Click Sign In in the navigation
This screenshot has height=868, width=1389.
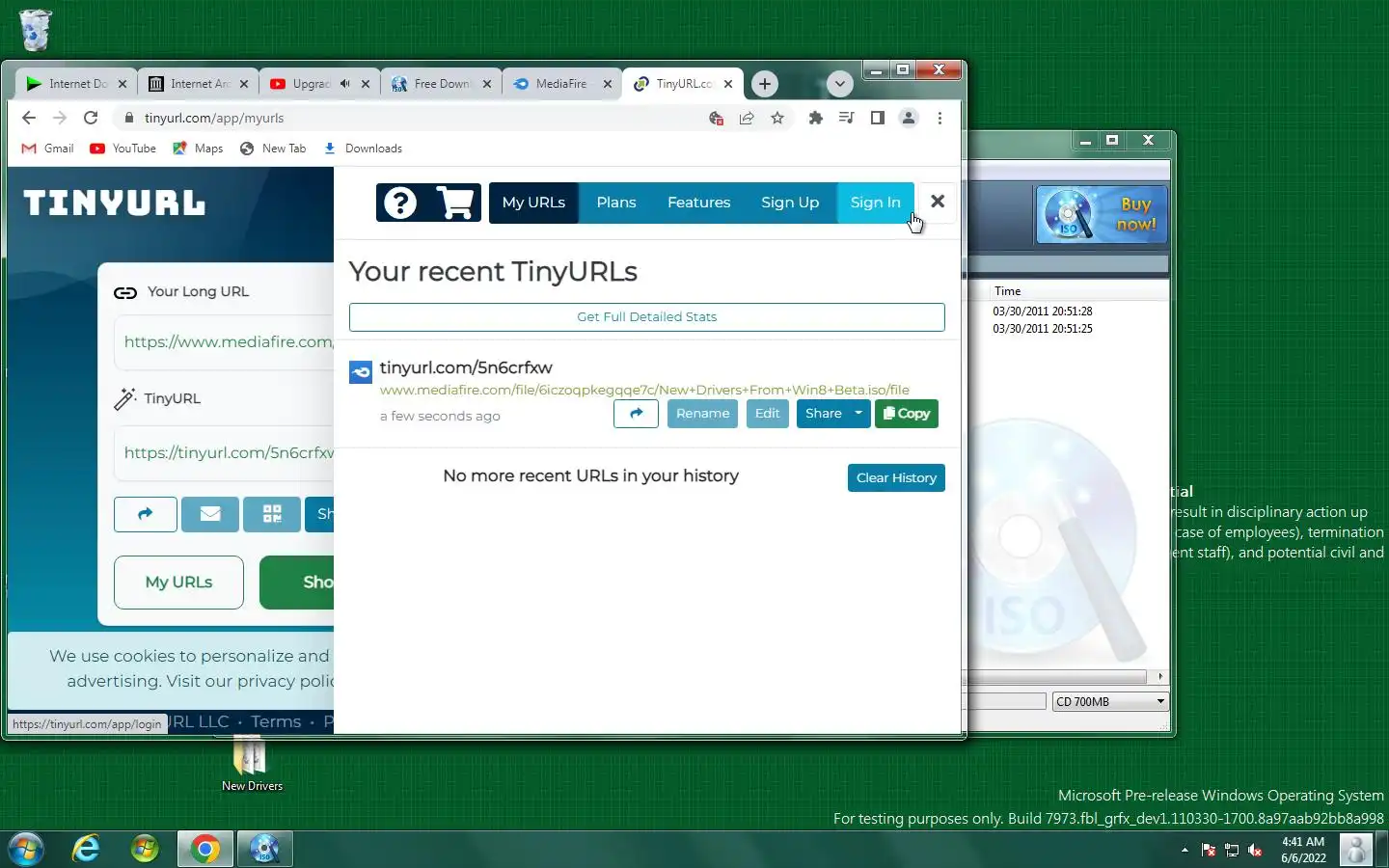[876, 203]
